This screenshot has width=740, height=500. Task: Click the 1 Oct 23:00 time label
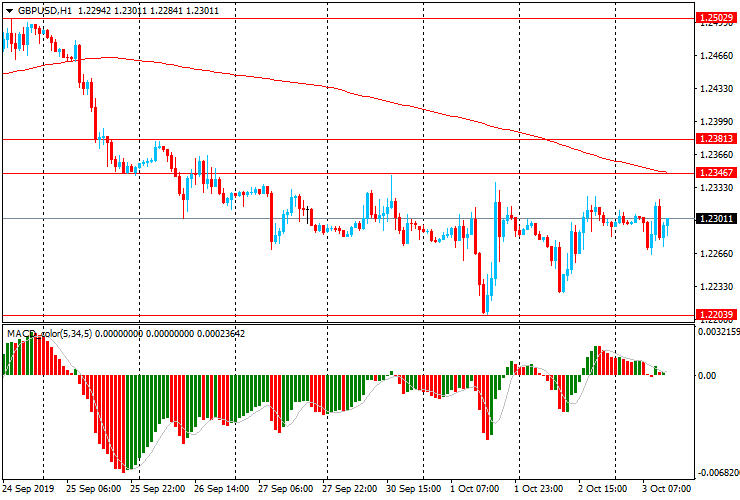[538, 489]
